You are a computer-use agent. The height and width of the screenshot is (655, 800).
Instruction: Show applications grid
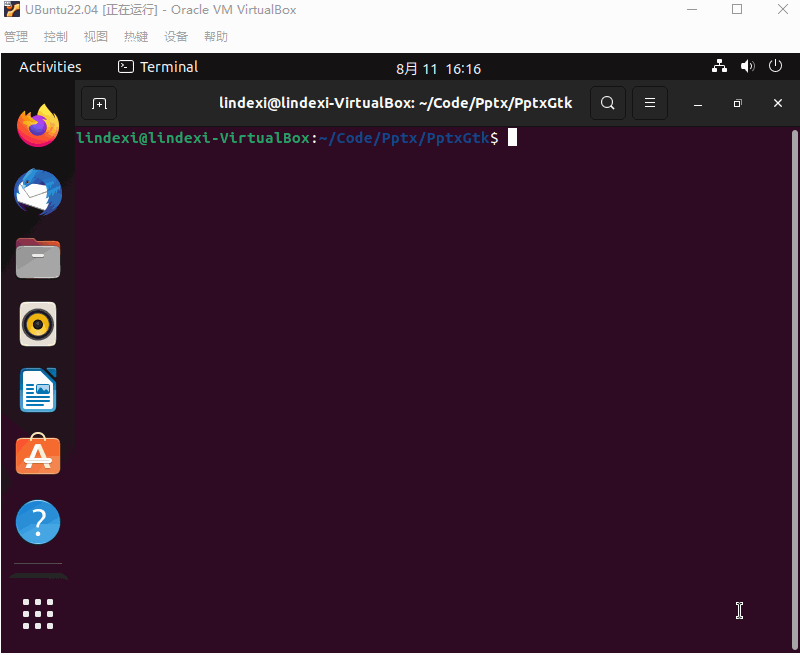click(38, 614)
